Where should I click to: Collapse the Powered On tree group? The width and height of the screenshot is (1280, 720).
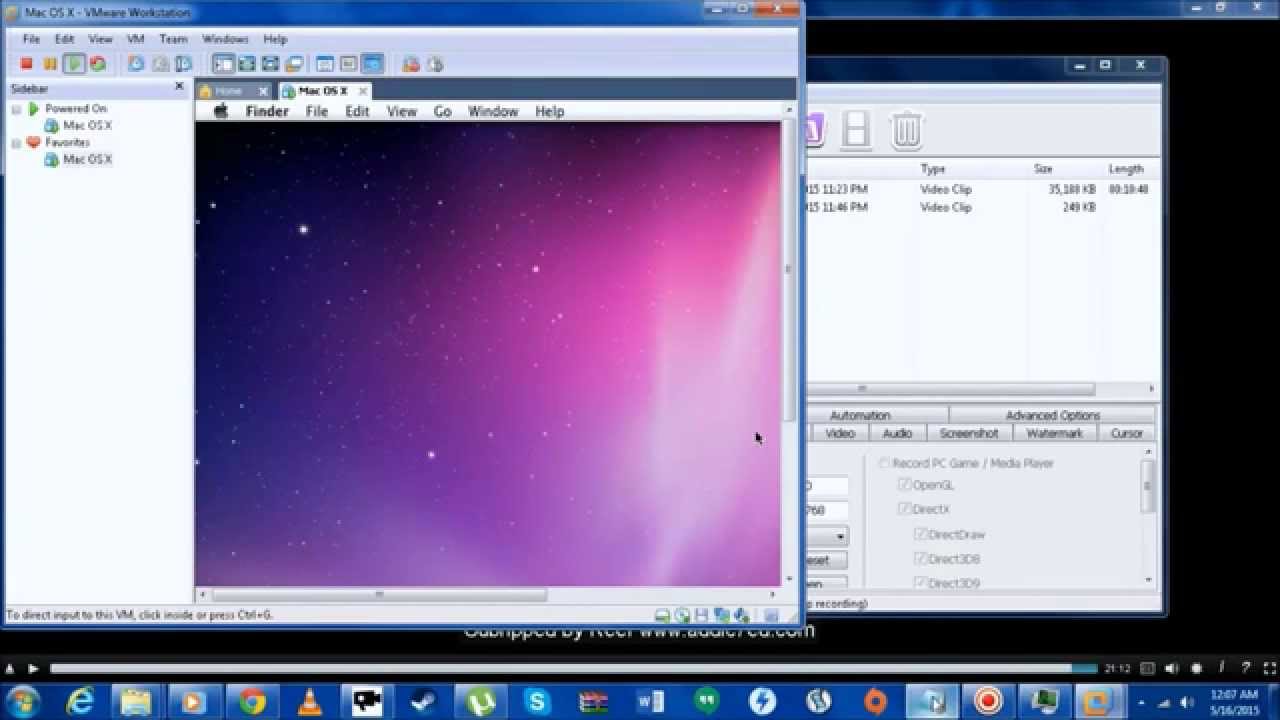click(16, 108)
